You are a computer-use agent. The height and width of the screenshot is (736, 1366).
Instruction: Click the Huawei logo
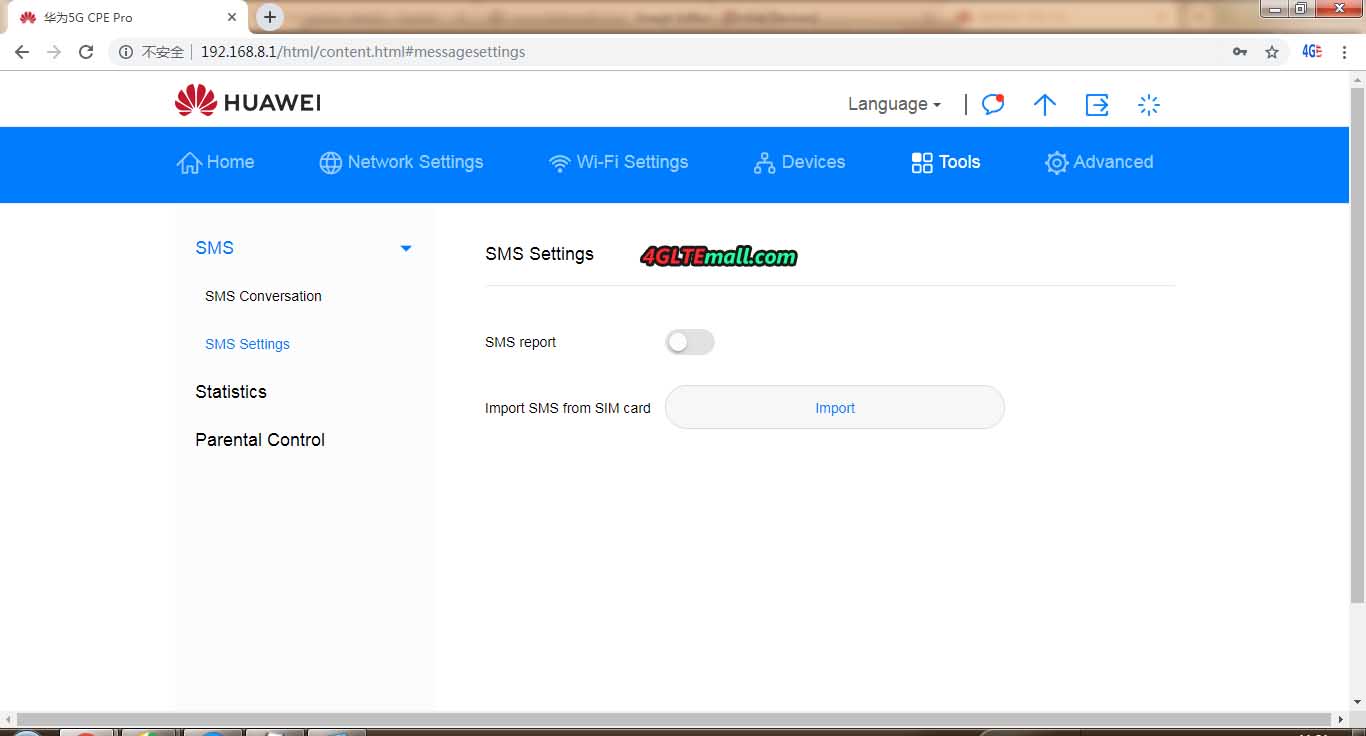pos(247,102)
